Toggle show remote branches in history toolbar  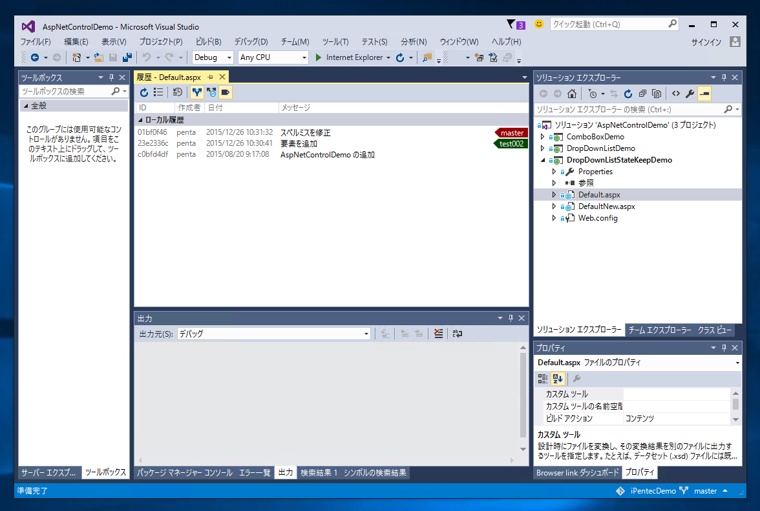[212, 92]
